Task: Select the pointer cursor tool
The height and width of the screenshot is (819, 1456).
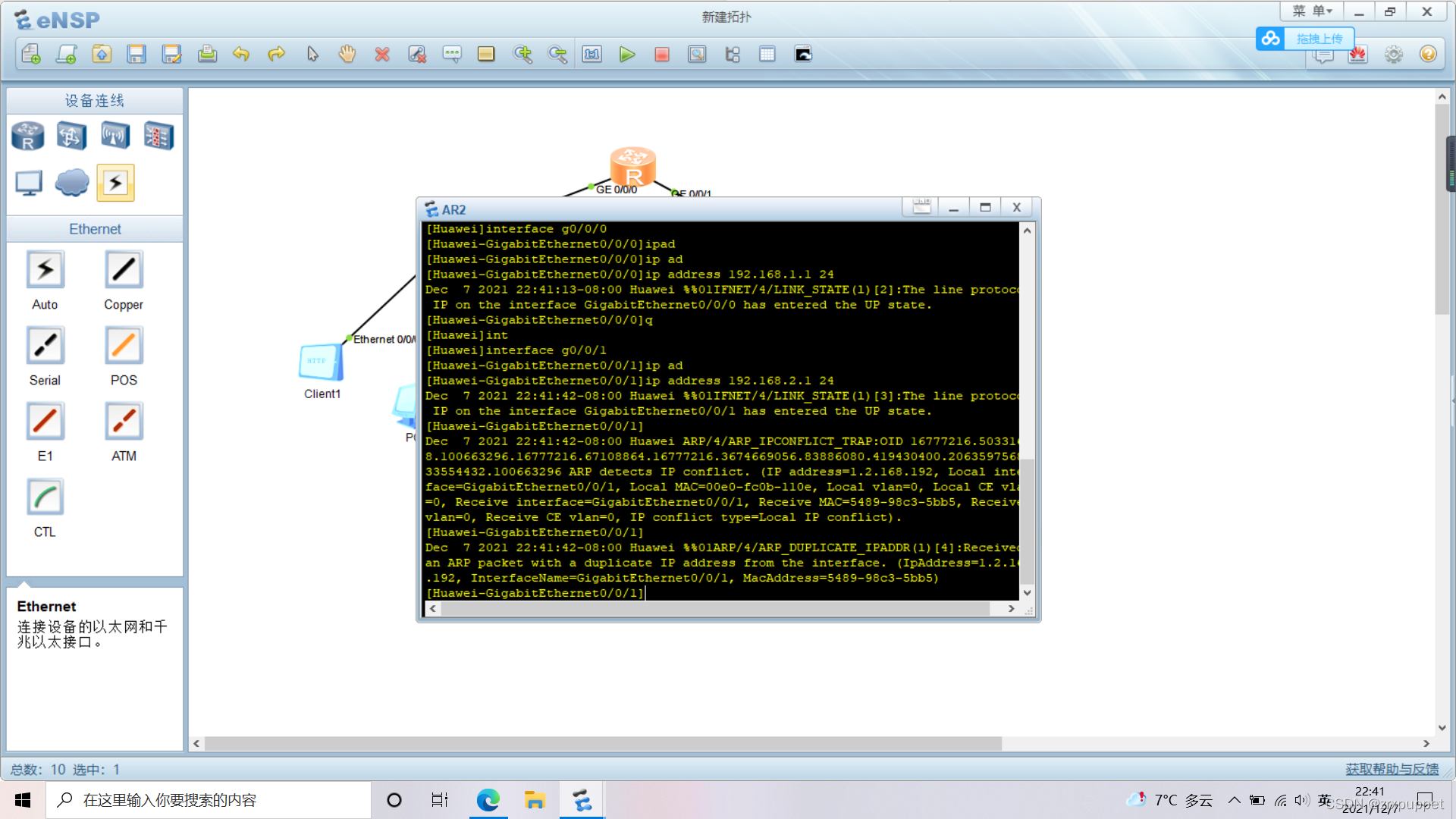Action: click(312, 54)
